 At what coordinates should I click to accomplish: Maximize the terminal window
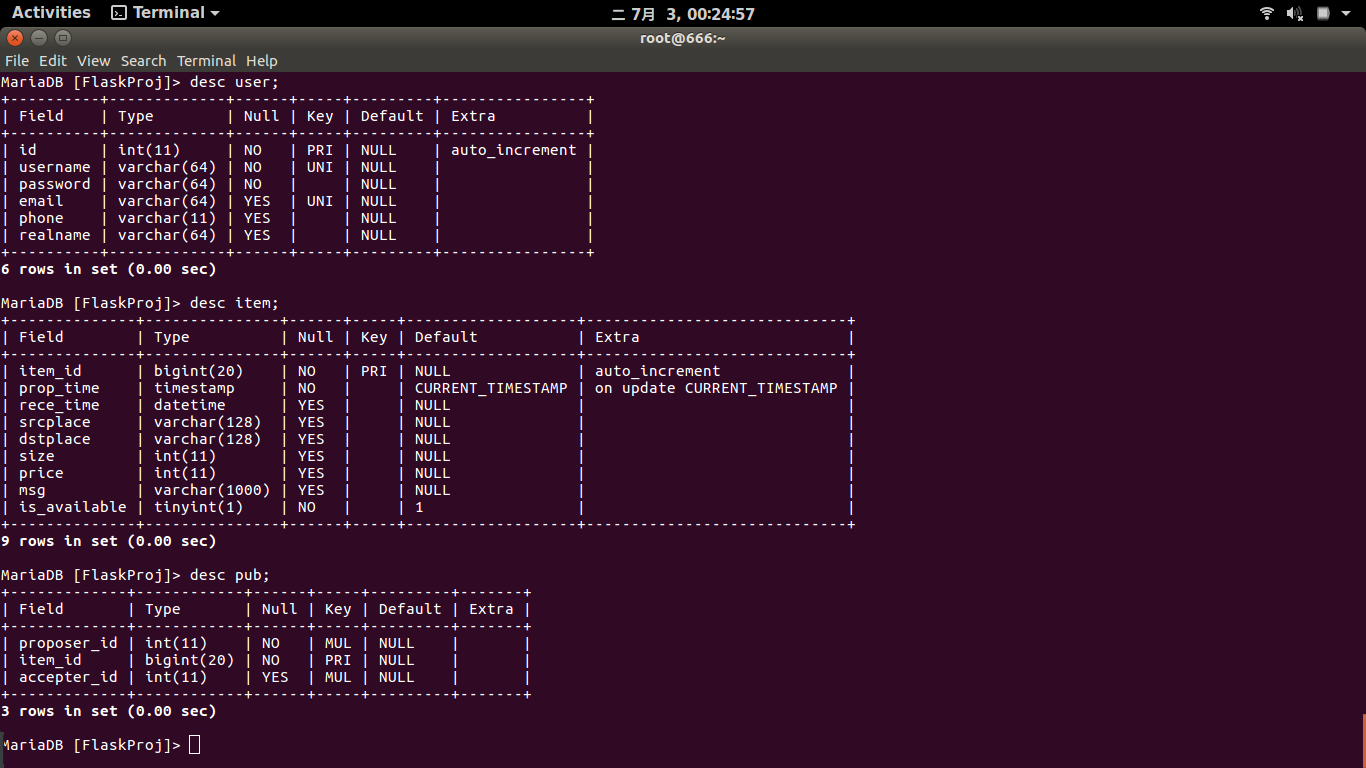[63, 38]
